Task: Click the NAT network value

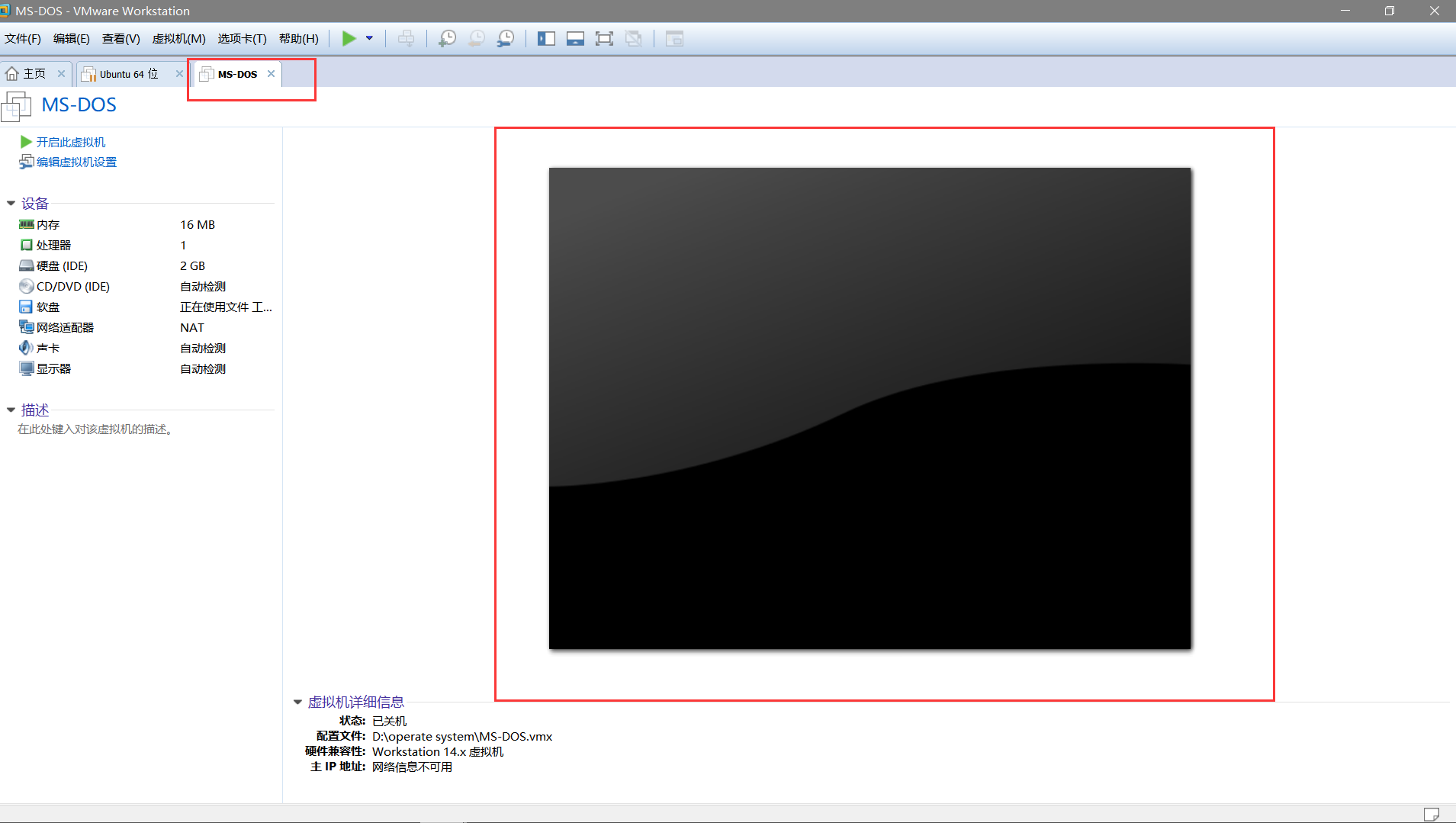Action: [x=192, y=327]
